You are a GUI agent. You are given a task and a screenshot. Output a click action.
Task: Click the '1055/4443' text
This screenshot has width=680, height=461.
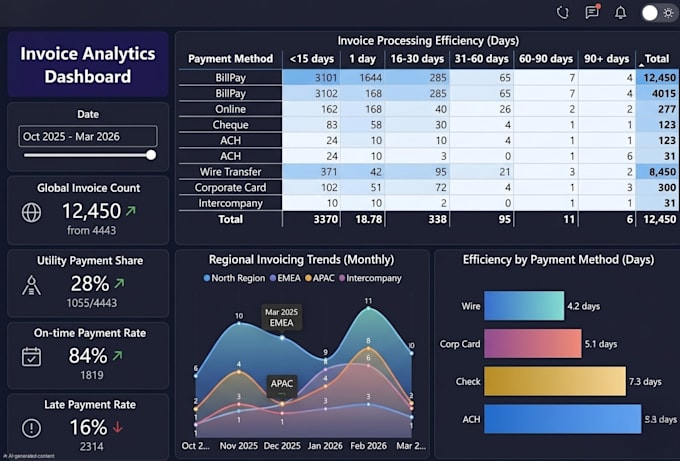coord(92,303)
